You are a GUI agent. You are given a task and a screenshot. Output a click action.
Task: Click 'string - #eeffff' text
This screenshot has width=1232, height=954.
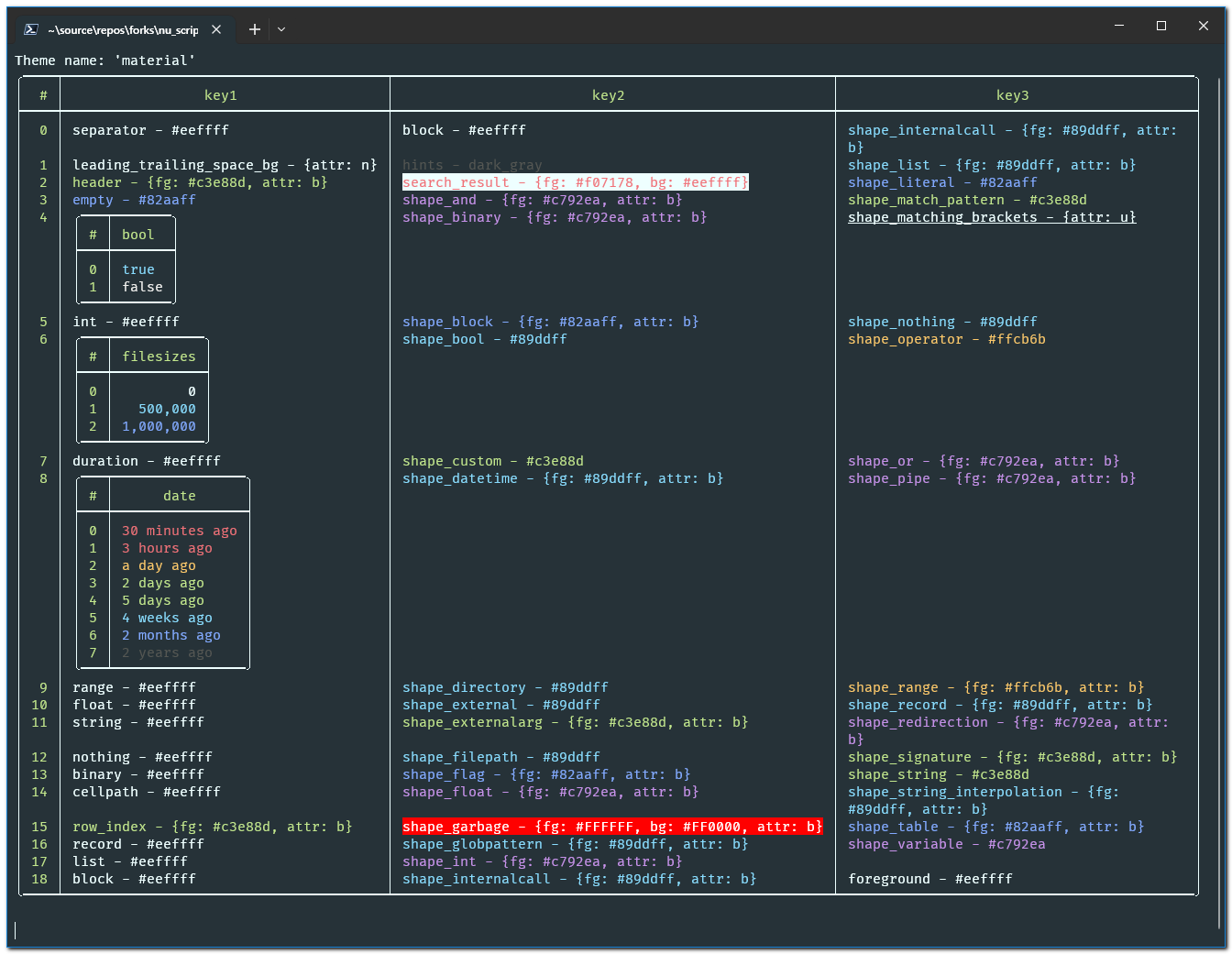138,722
